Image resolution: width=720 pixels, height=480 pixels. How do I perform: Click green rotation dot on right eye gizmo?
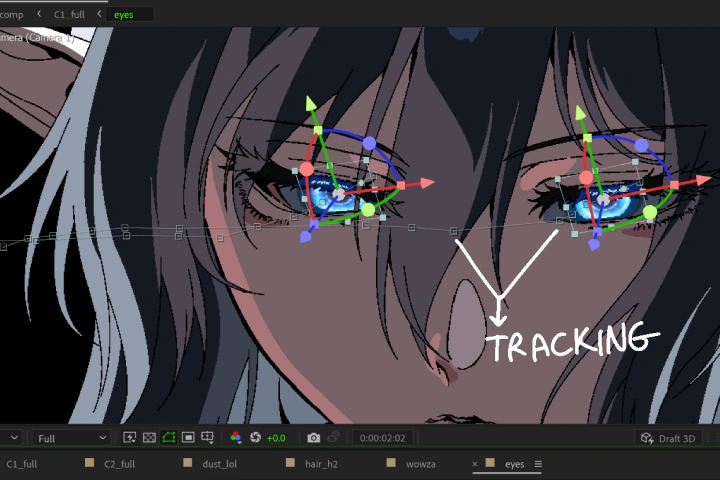pos(650,212)
